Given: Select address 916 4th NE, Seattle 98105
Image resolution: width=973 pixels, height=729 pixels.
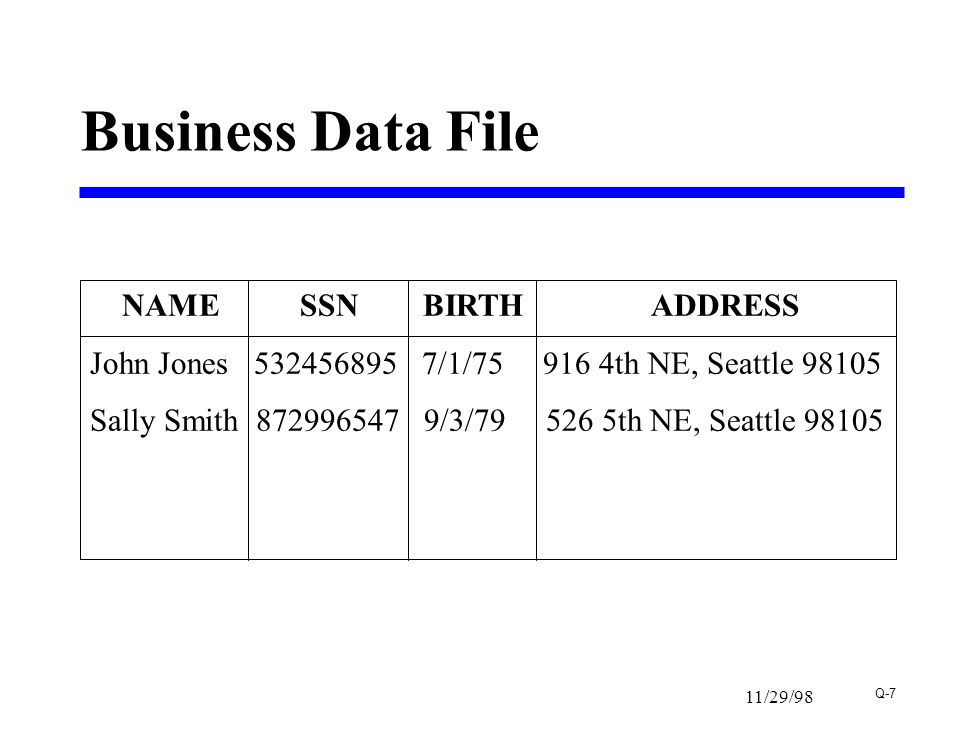Looking at the screenshot, I should pyautogui.click(x=712, y=364).
